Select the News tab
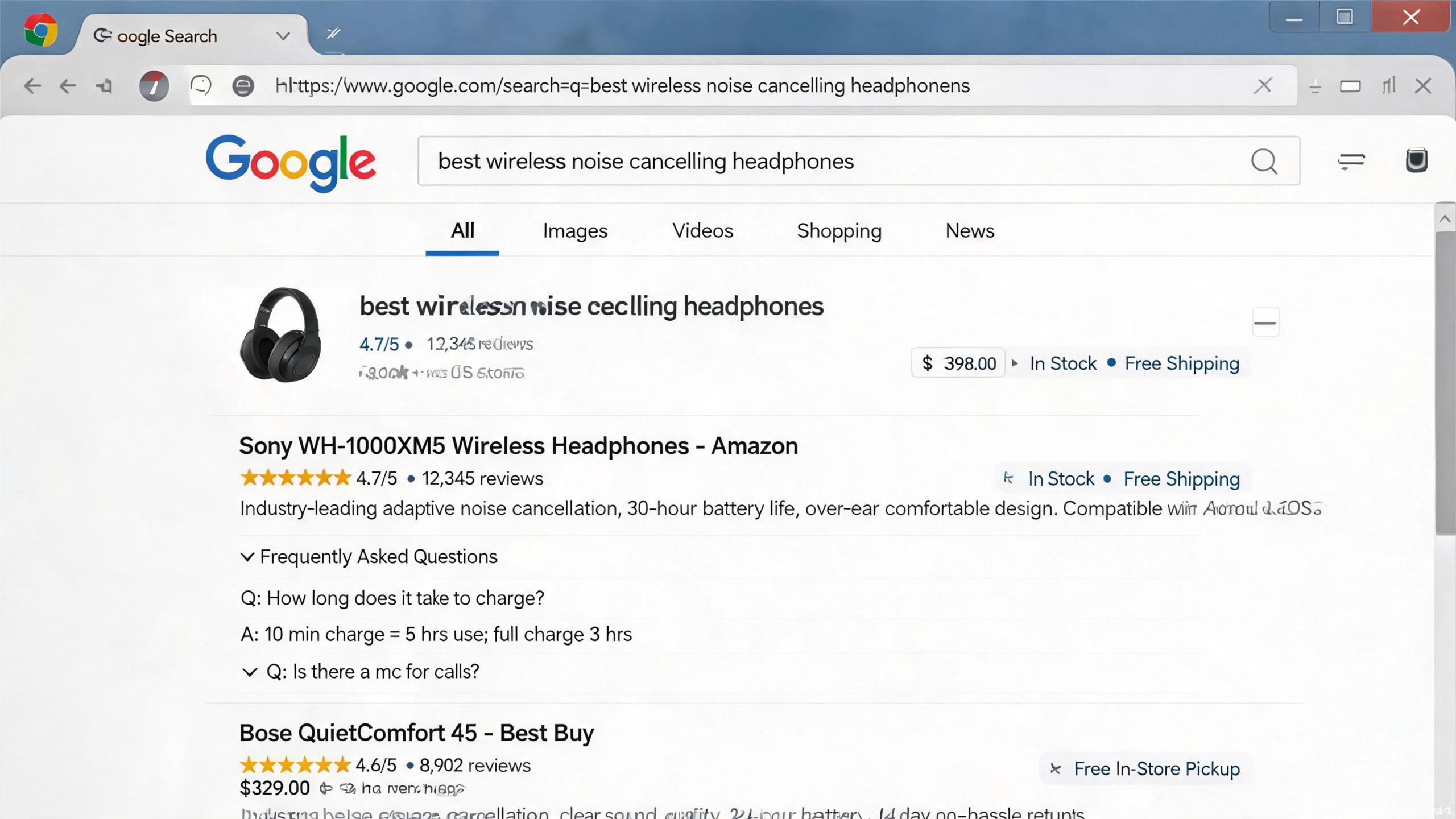This screenshot has width=1456, height=819. (970, 231)
